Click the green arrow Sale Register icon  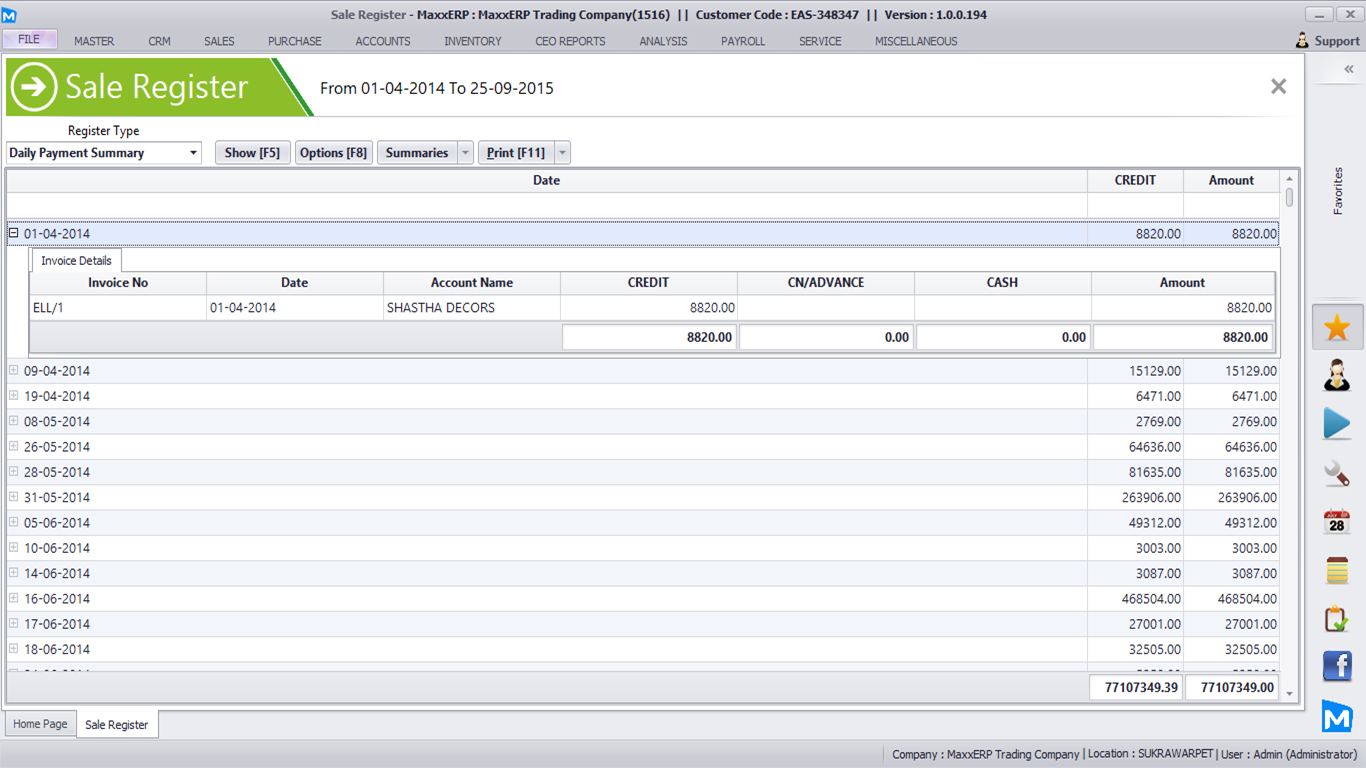[34, 87]
